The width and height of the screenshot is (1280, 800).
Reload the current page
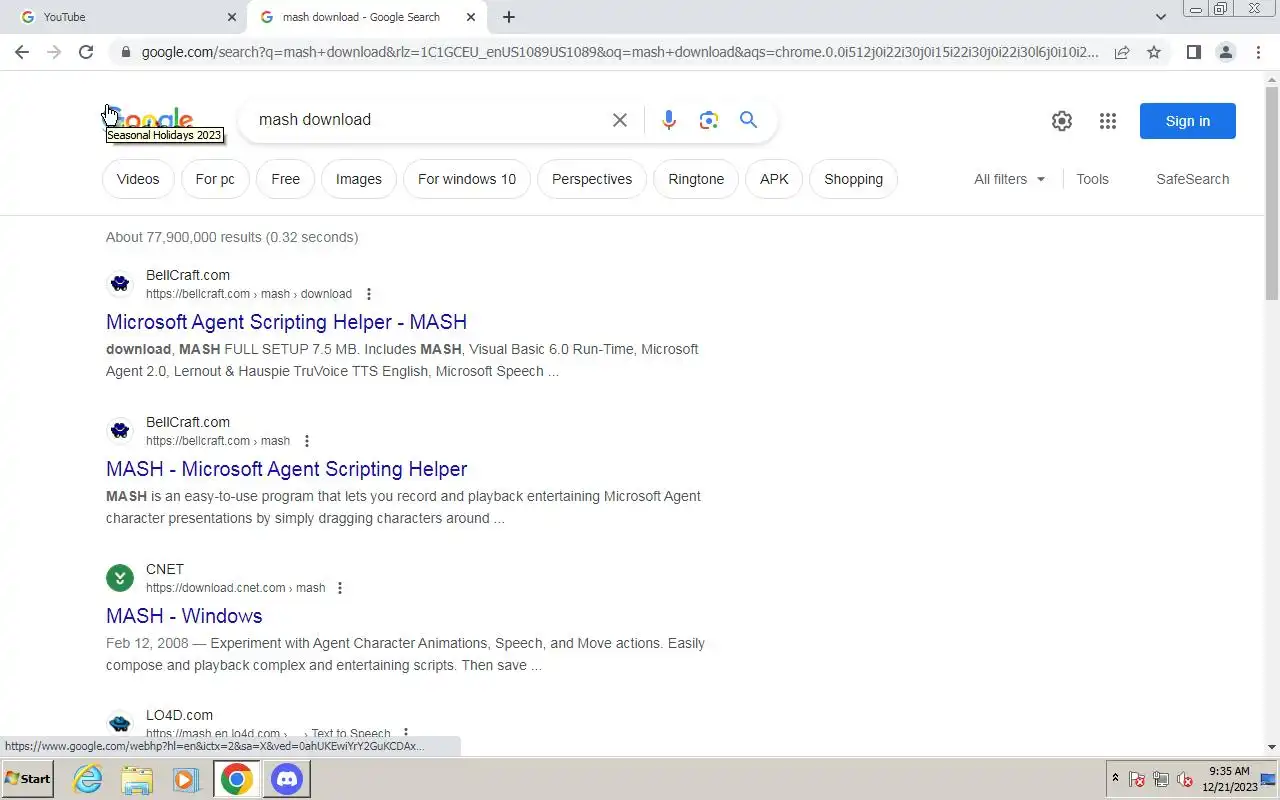click(x=86, y=52)
